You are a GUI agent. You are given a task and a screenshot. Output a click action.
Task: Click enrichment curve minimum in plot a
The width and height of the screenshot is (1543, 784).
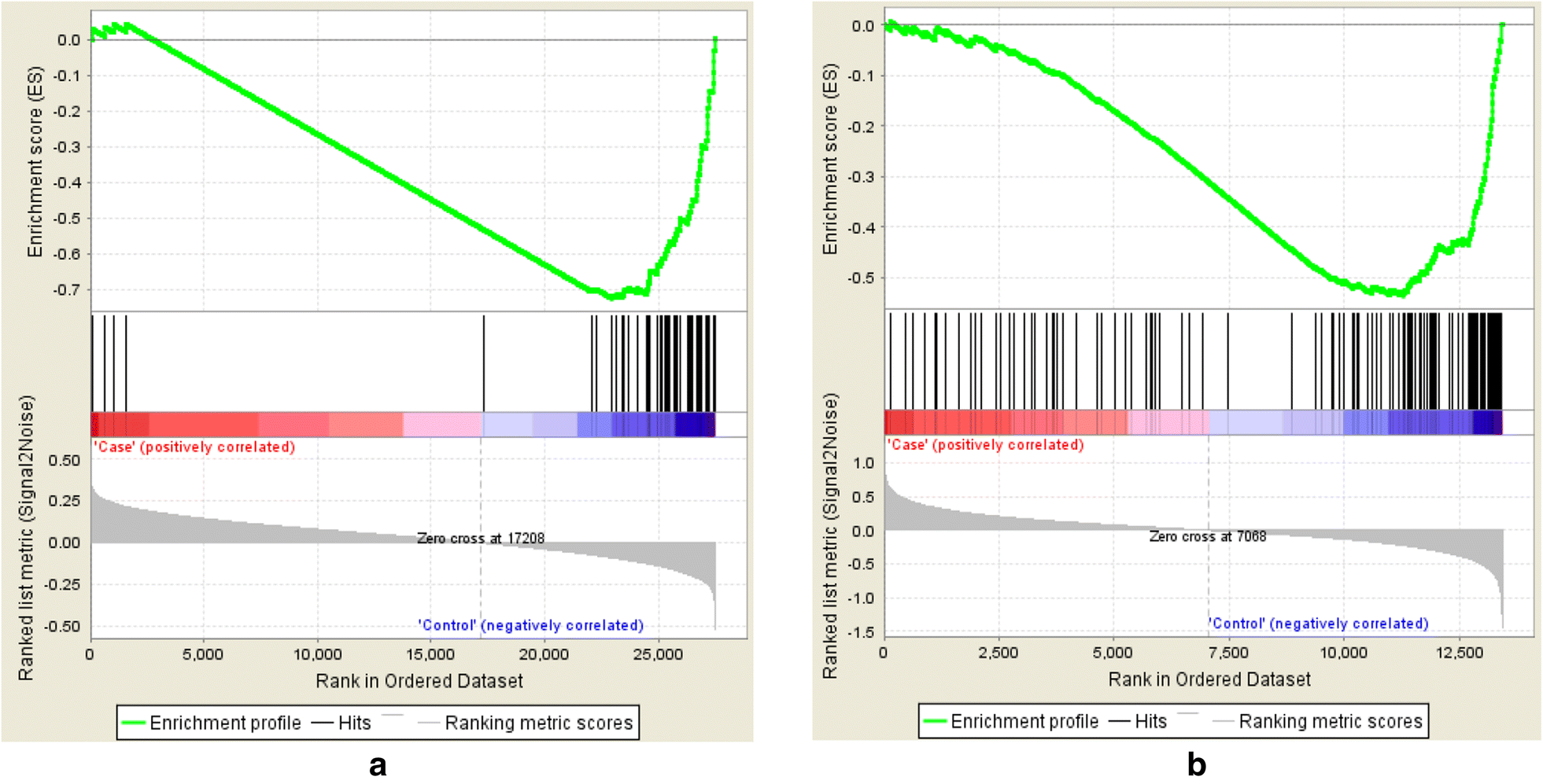point(611,297)
